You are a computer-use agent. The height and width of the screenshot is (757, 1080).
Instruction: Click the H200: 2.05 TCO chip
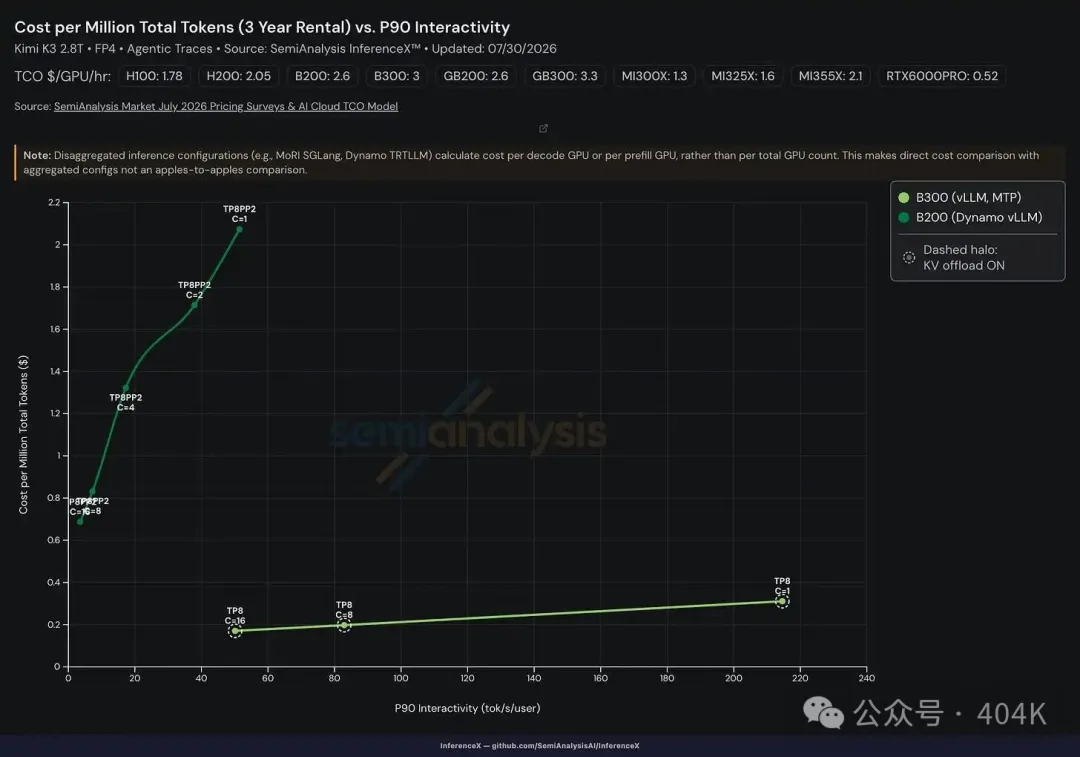pyautogui.click(x=239, y=76)
